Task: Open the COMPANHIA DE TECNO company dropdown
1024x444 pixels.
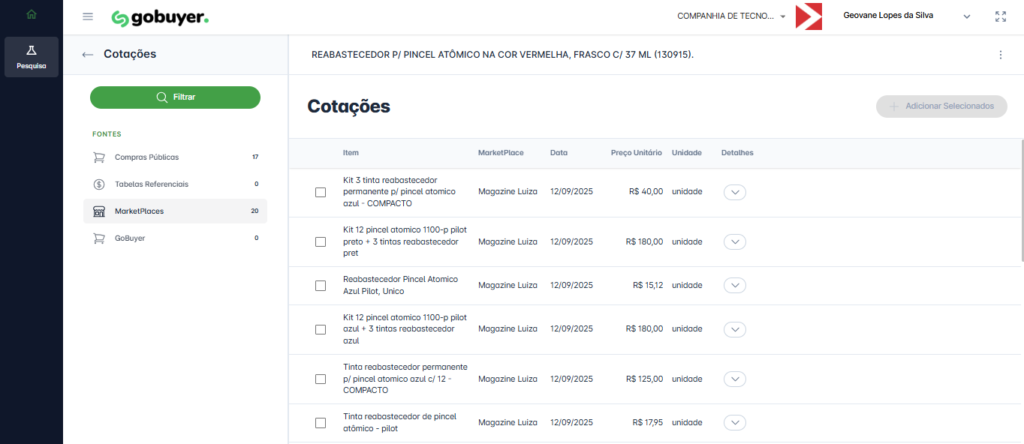Action: 731,16
